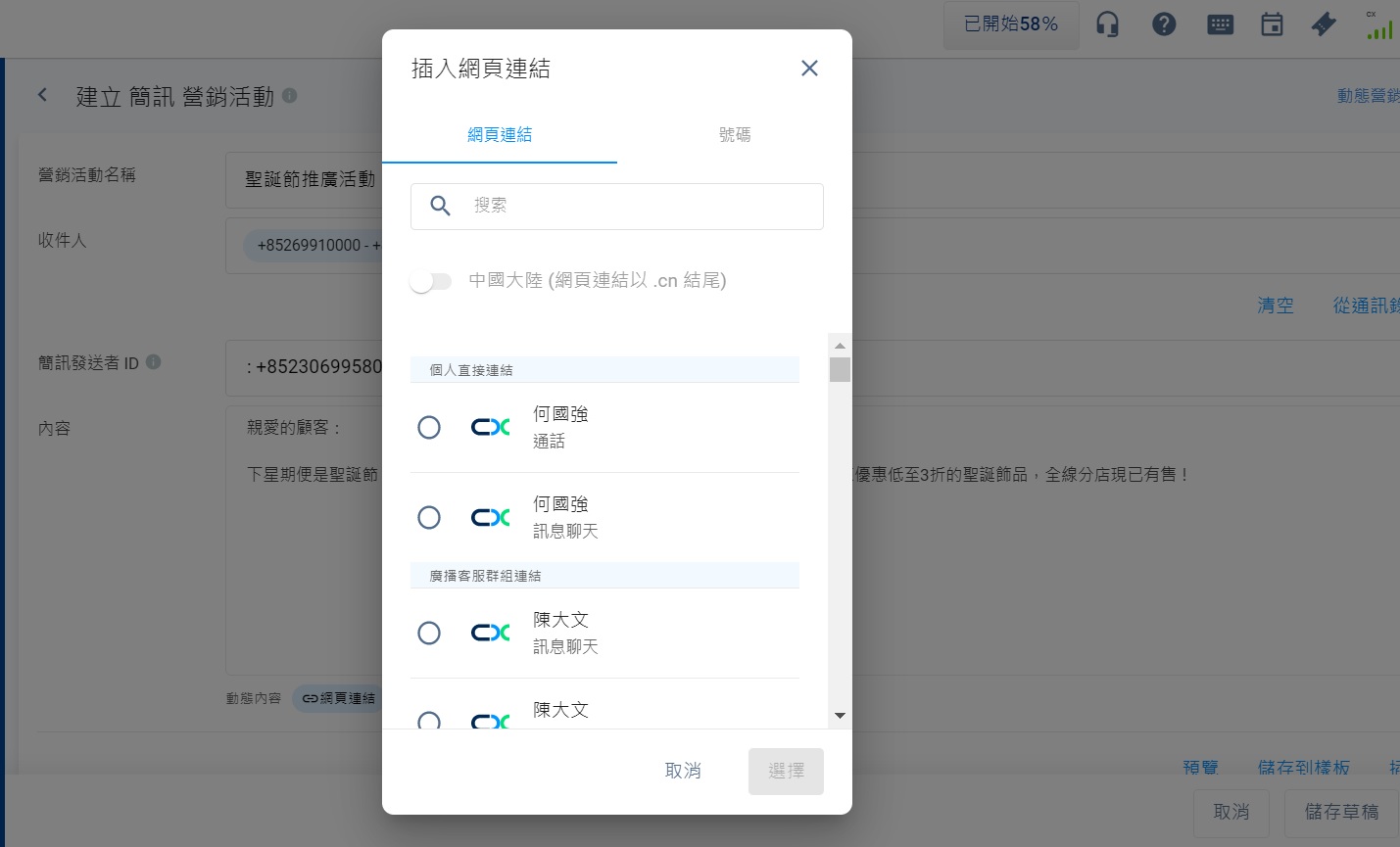Click the CX logo beside 陳大文 訊息聊天

pyautogui.click(x=491, y=633)
